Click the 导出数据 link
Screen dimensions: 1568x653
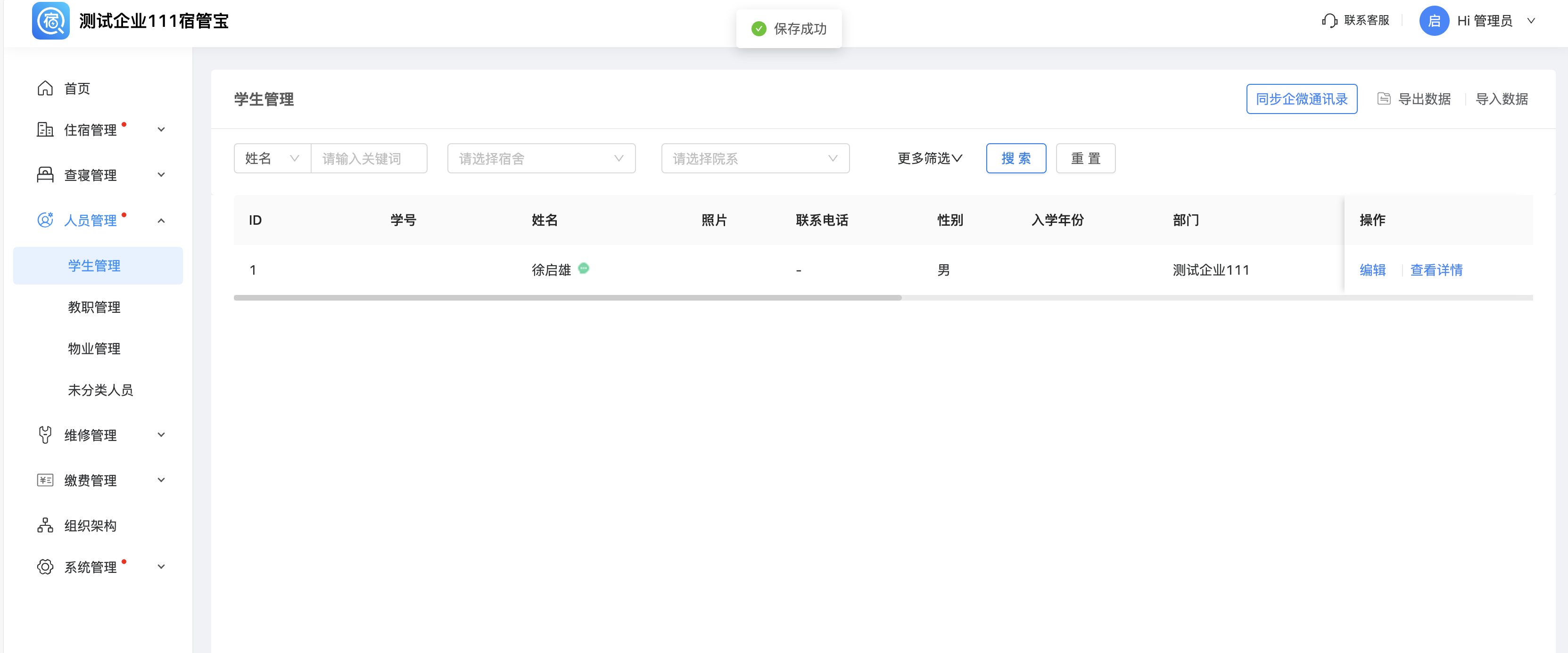coord(1424,98)
